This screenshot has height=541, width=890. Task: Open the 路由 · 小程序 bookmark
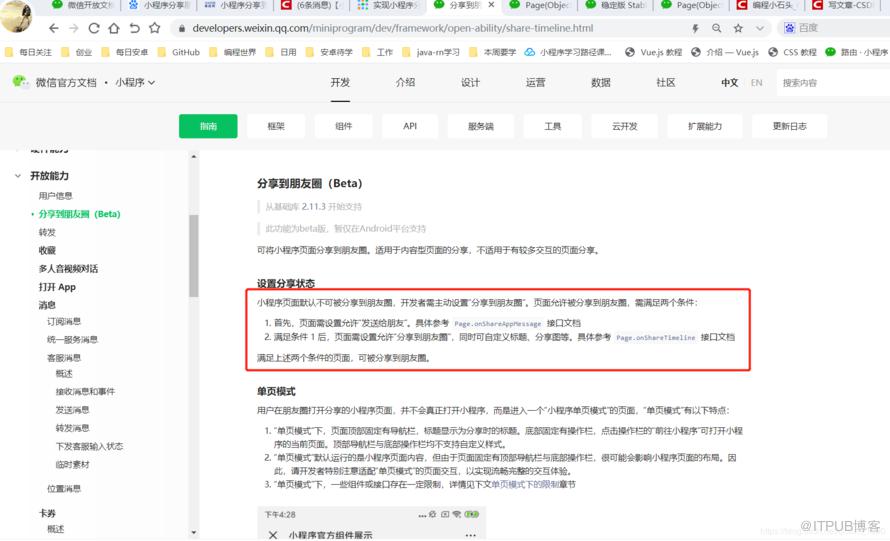coord(857,52)
